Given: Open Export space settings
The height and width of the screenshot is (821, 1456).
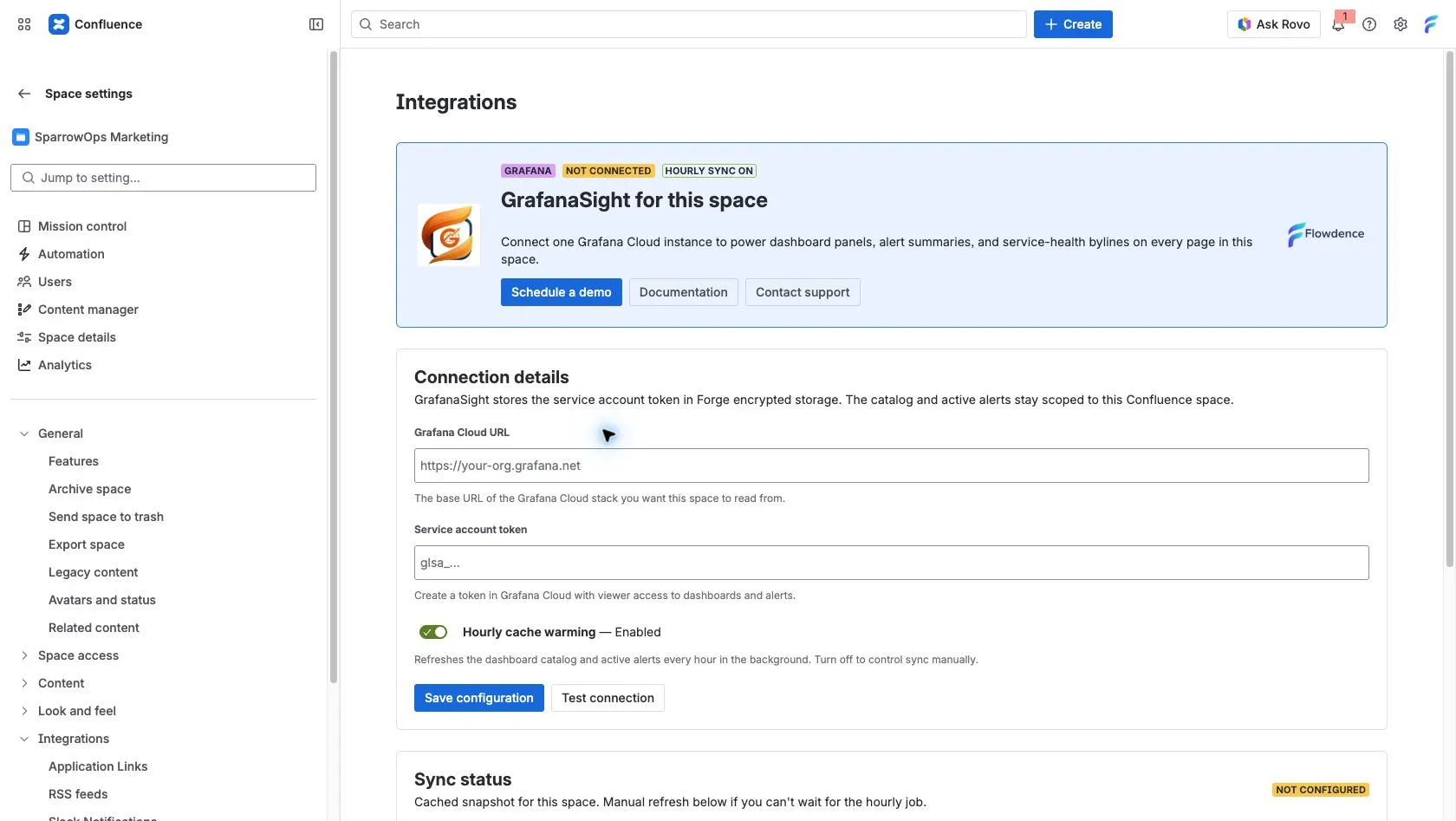Looking at the screenshot, I should (87, 544).
